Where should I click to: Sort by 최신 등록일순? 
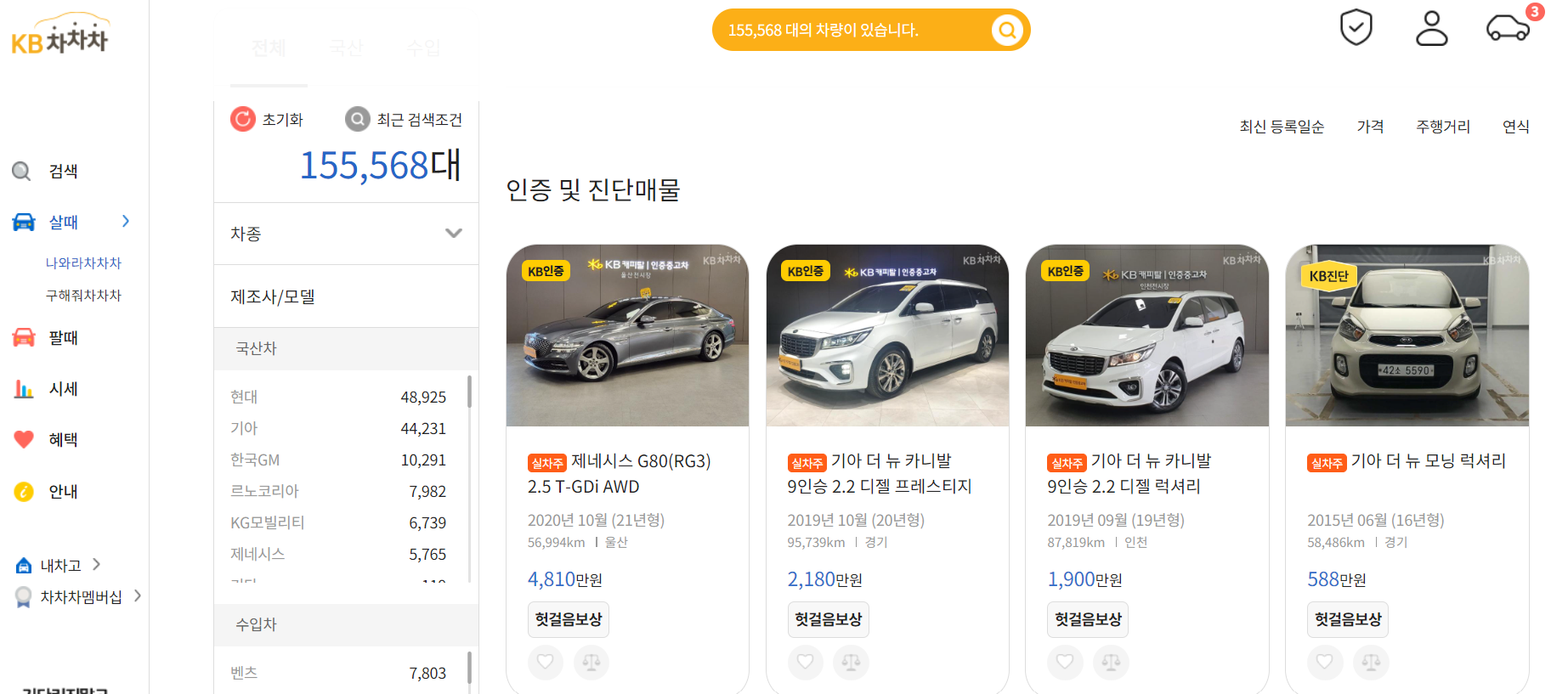1282,127
